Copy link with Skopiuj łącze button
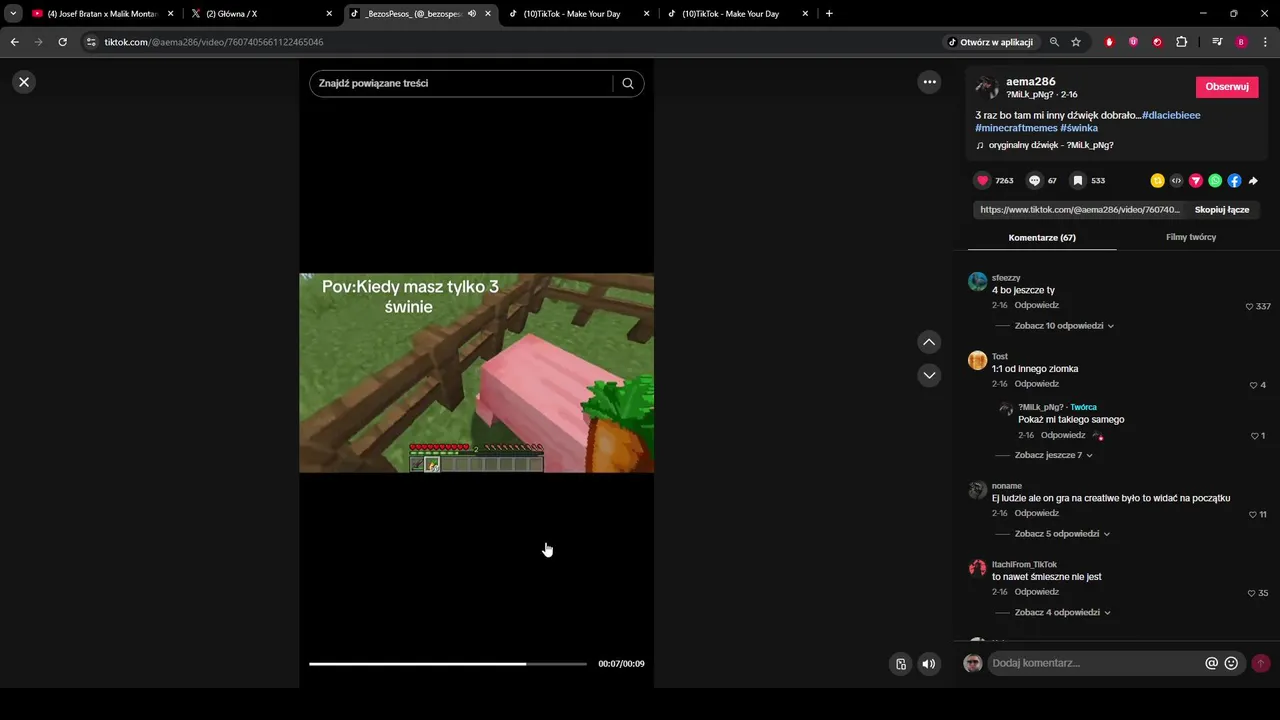The image size is (1280, 720). [x=1222, y=210]
